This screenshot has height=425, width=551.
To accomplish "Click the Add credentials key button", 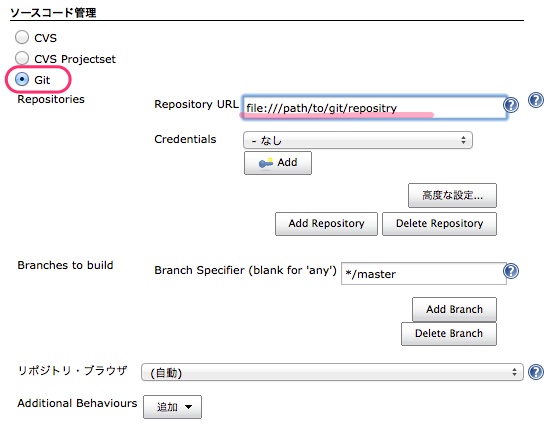I will 278,163.
